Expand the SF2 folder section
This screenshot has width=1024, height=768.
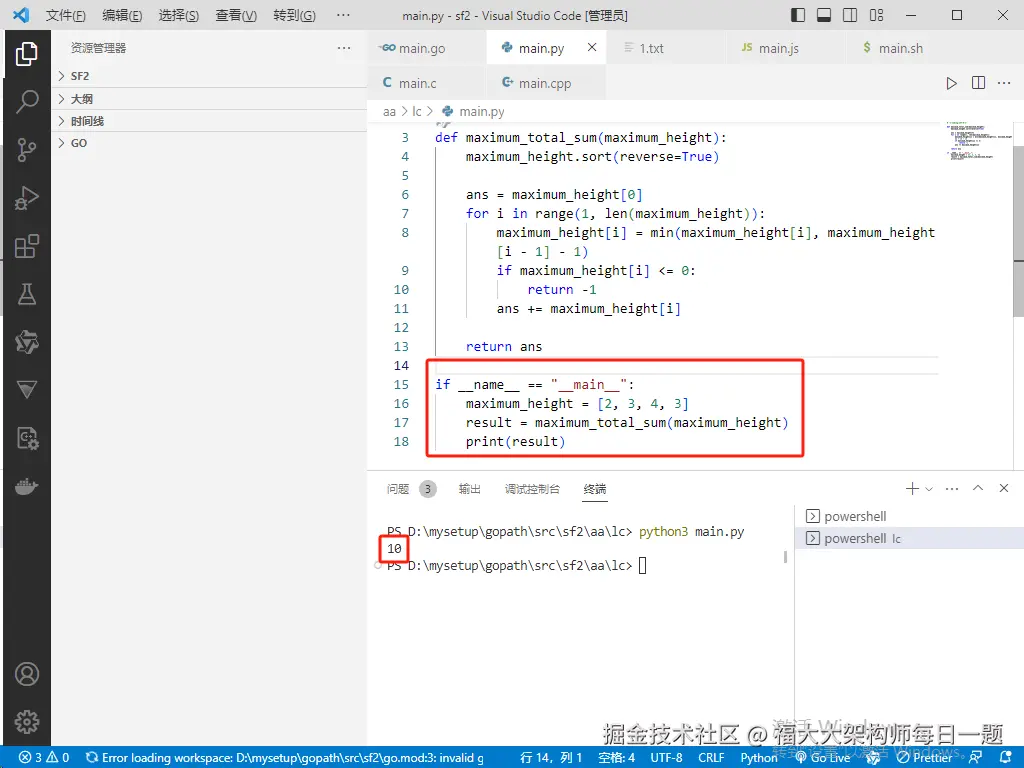click(209, 76)
